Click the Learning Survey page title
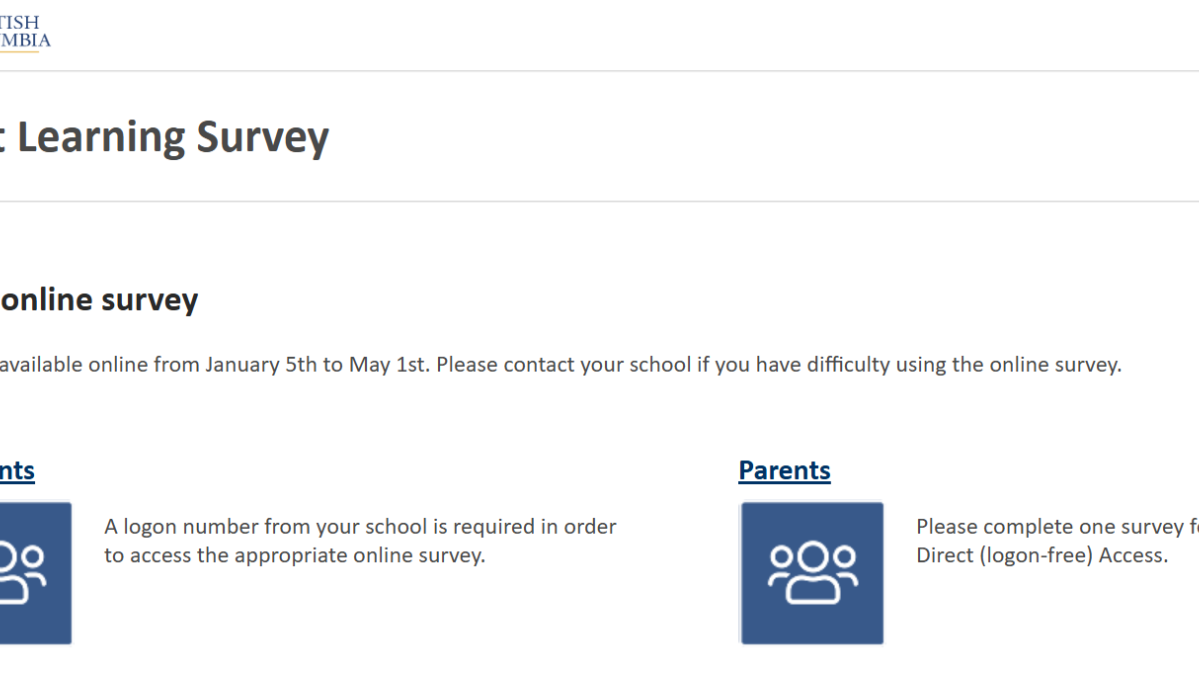The image size is (1199, 674). [x=165, y=136]
